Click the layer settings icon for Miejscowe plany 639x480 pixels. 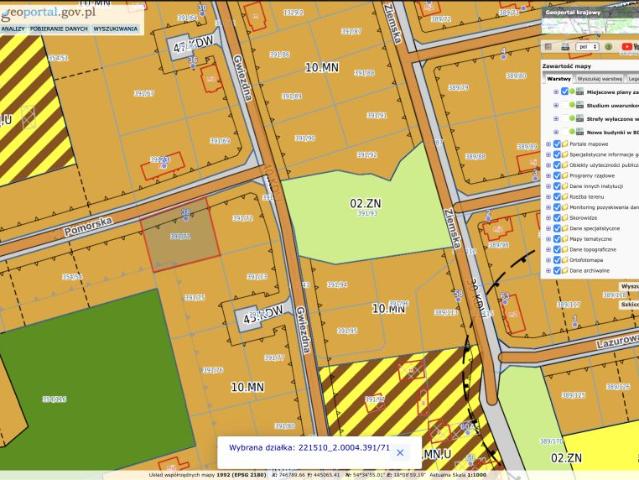pyautogui.click(x=580, y=92)
